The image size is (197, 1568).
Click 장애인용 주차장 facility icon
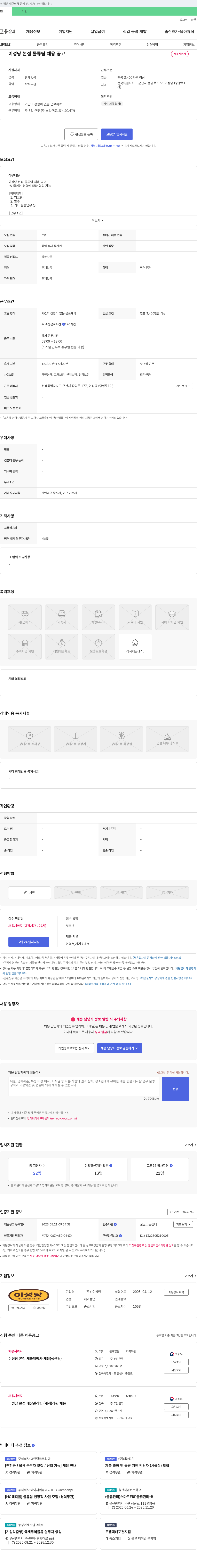coord(29,739)
